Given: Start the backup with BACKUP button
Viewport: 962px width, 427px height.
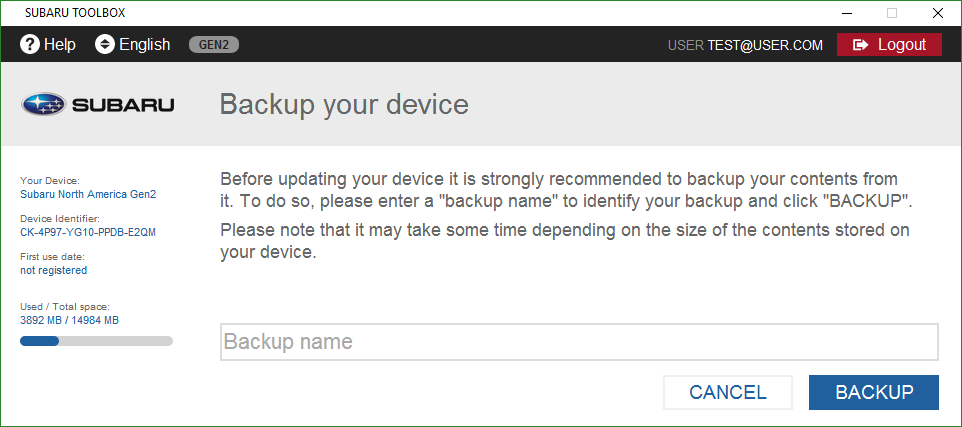Looking at the screenshot, I should point(874,392).
